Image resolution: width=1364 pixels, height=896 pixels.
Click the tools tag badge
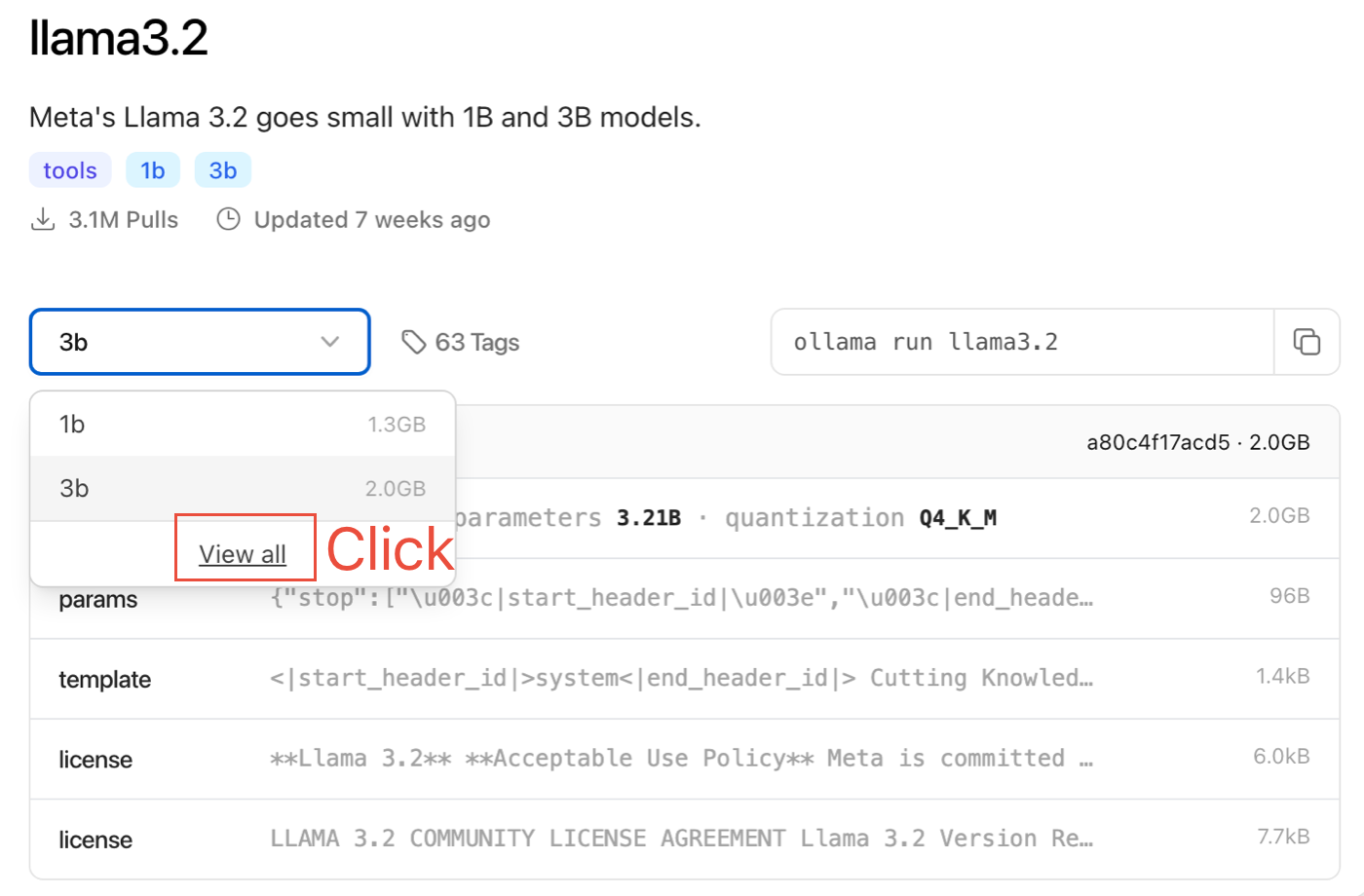pos(70,170)
